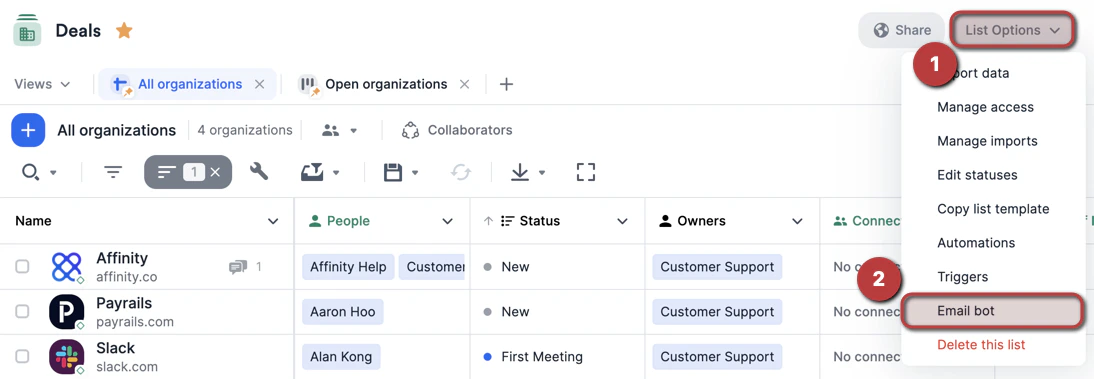Click the Affinity company logo
The width and height of the screenshot is (1094, 379).
click(67, 267)
